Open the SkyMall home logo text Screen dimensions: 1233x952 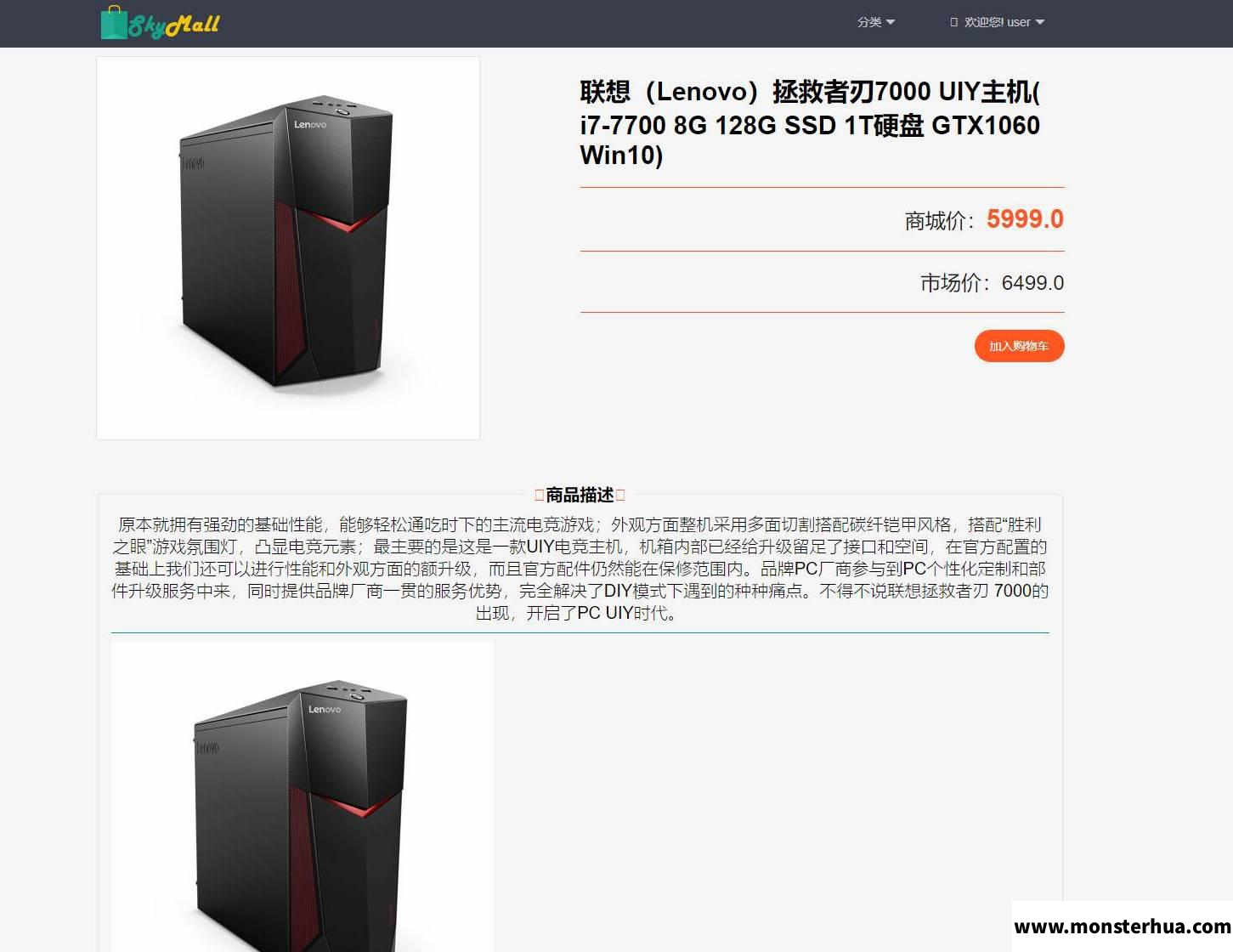tap(174, 25)
